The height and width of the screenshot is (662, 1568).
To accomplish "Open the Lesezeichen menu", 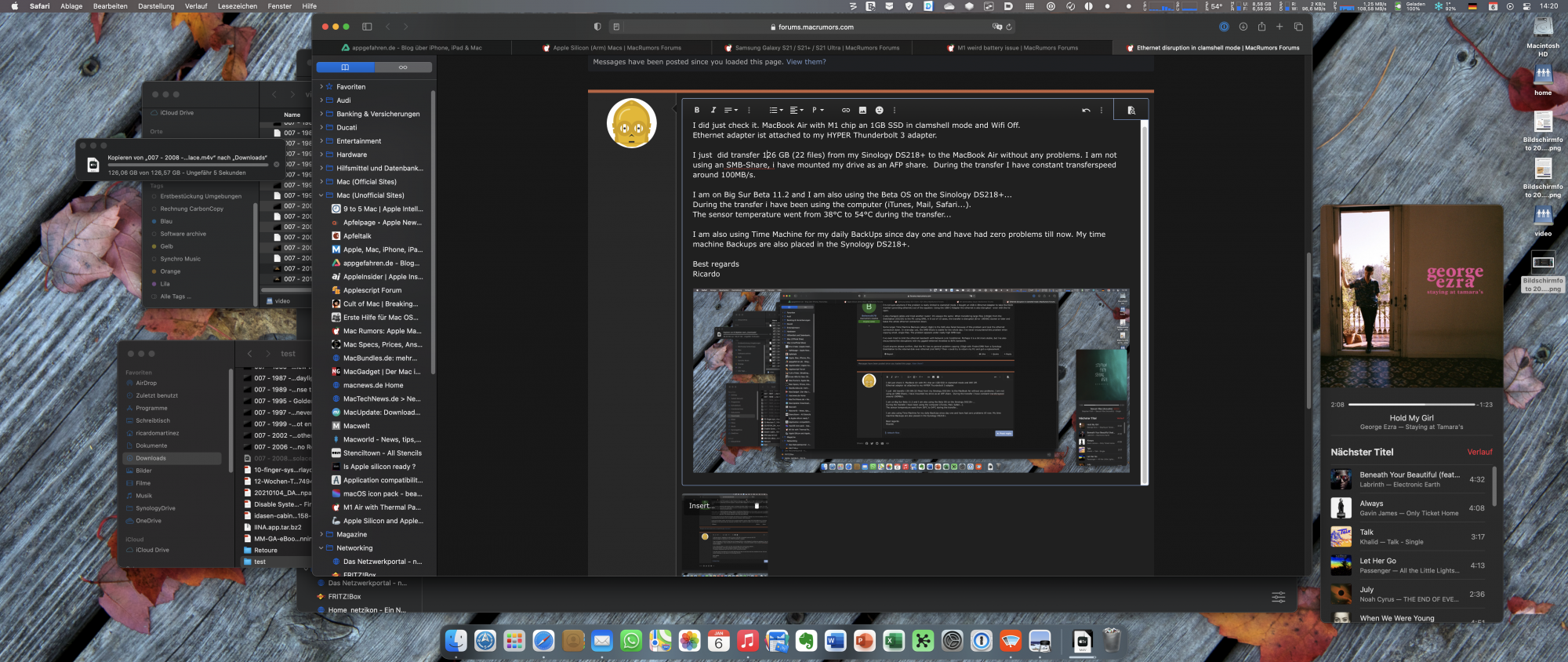I will click(238, 6).
